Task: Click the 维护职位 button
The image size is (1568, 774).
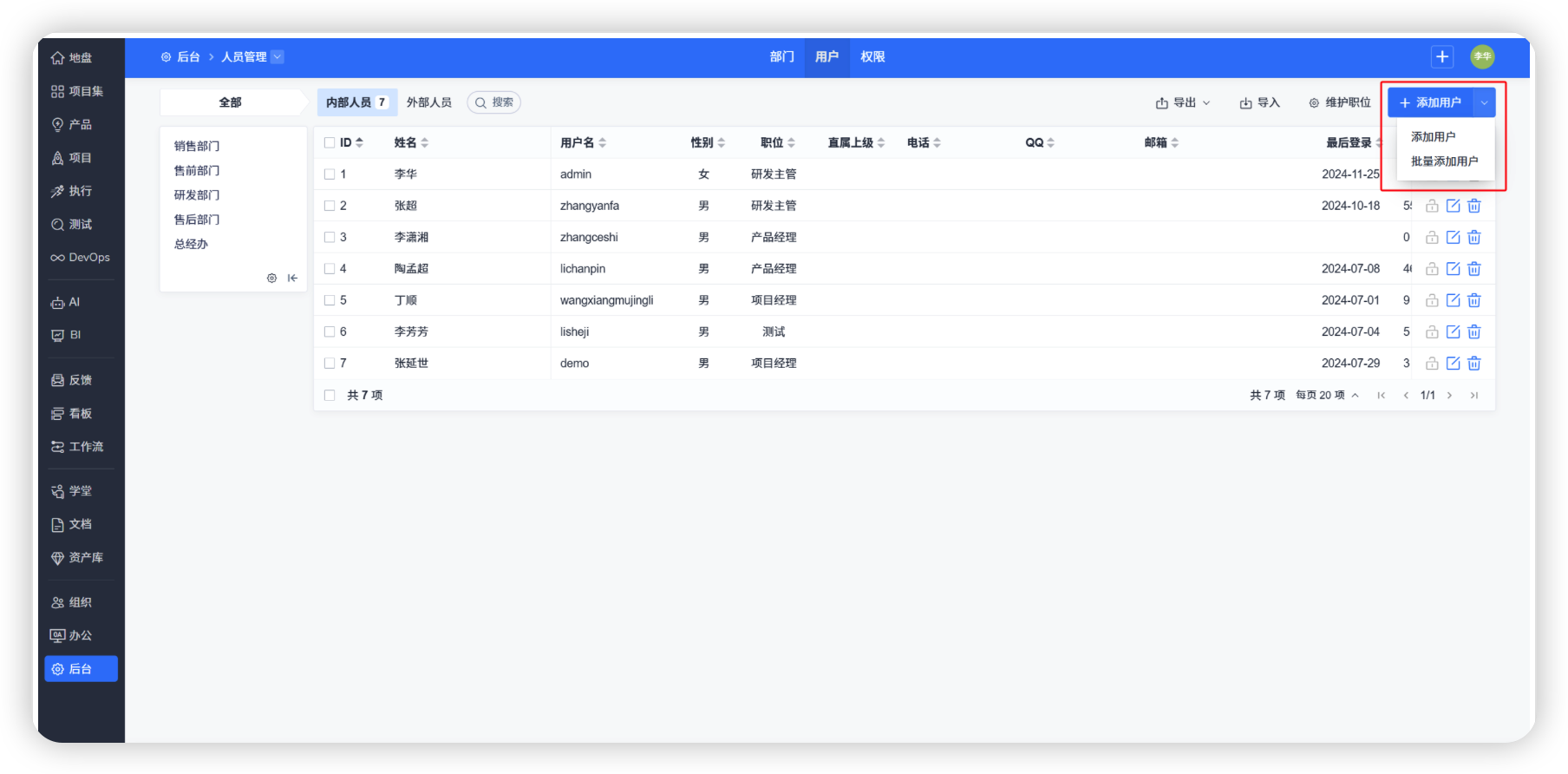Action: (x=1340, y=102)
